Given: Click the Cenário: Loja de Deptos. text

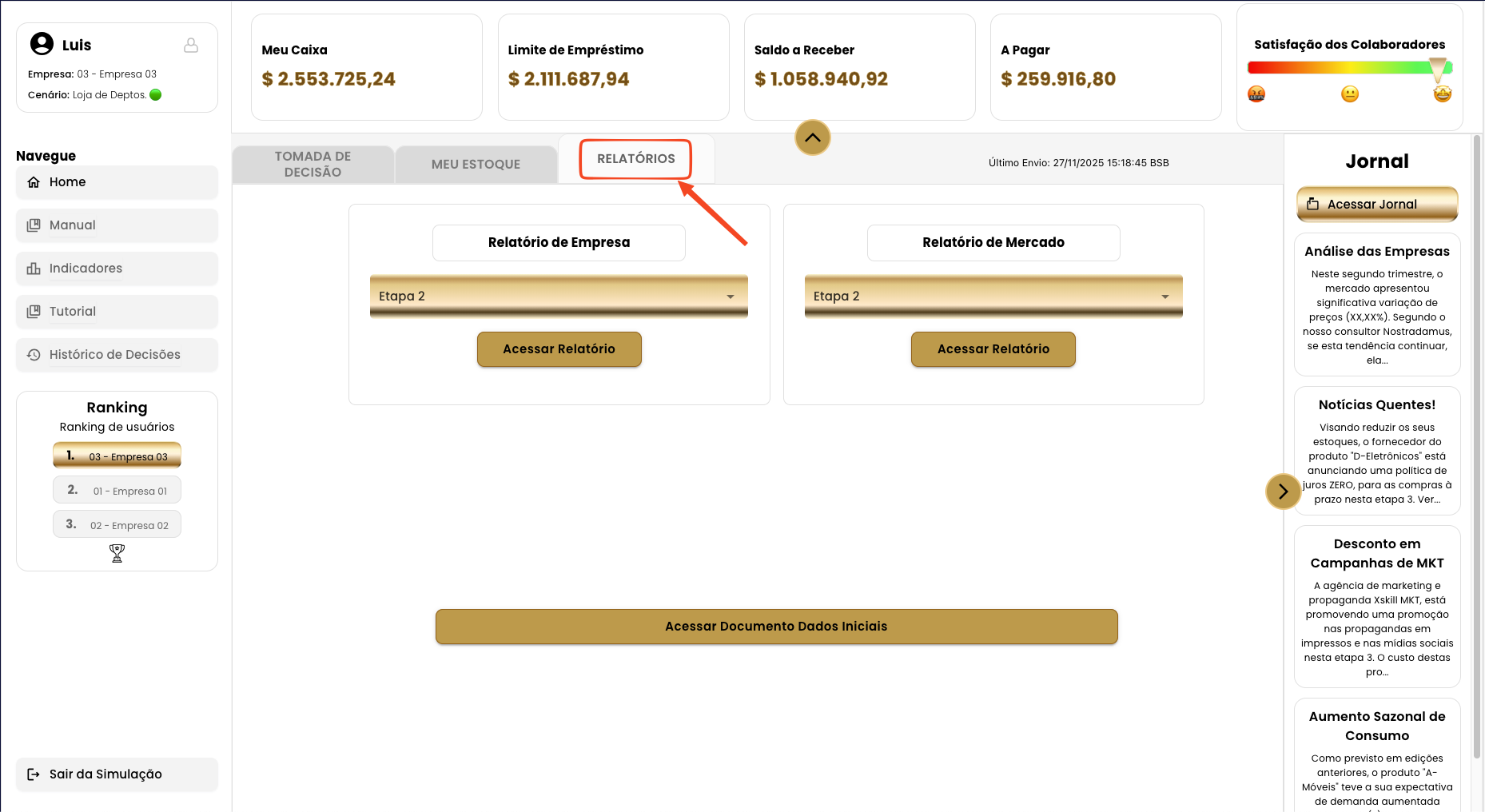Looking at the screenshot, I should [87, 95].
